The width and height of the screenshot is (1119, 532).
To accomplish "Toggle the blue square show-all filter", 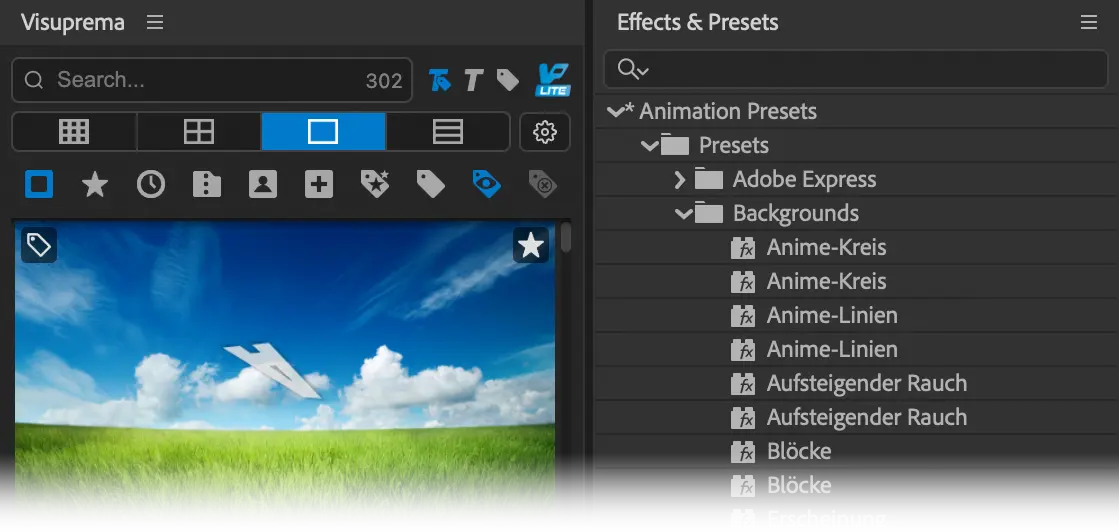I will [x=39, y=185].
